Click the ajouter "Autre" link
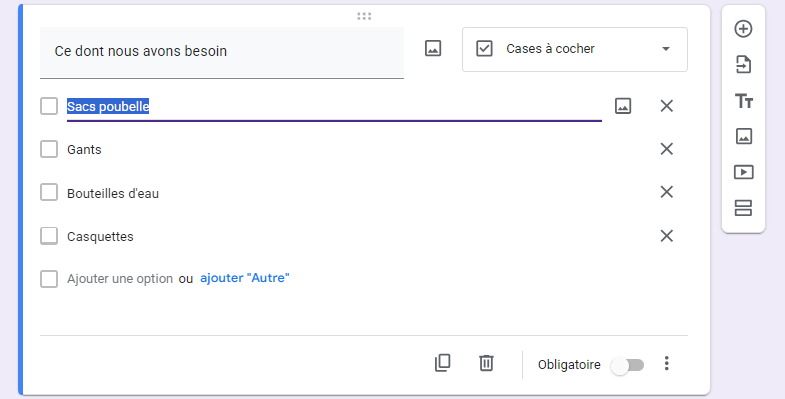The width and height of the screenshot is (785, 399). point(245,278)
